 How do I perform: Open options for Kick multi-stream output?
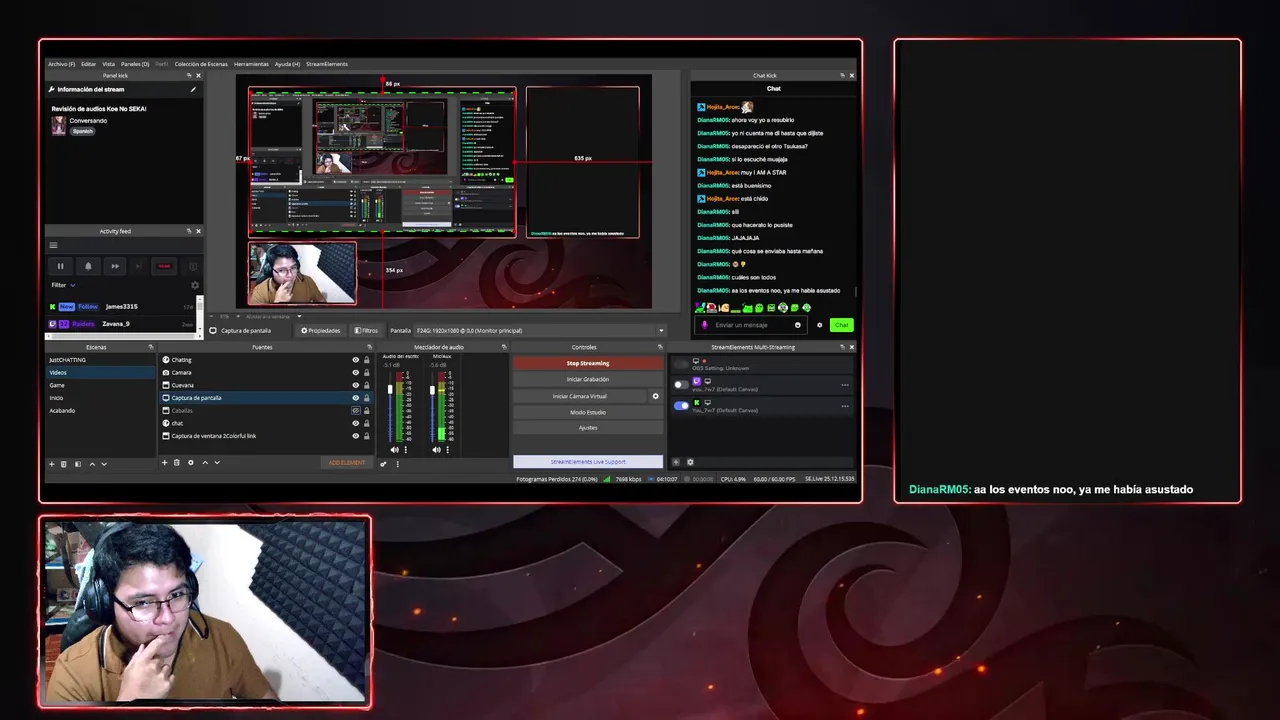coord(845,406)
